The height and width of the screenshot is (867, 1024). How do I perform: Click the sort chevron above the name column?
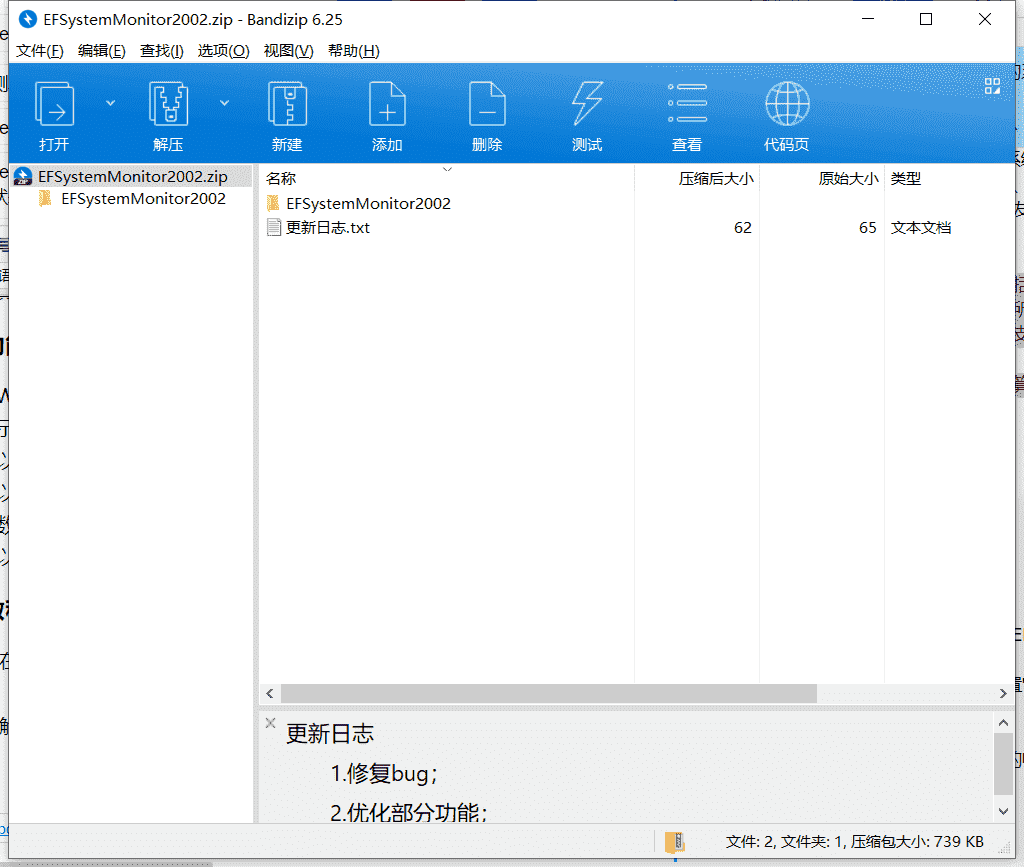[447, 170]
